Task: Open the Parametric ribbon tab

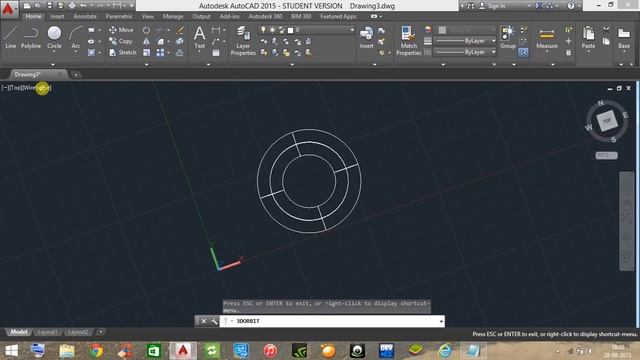Action: [x=119, y=16]
